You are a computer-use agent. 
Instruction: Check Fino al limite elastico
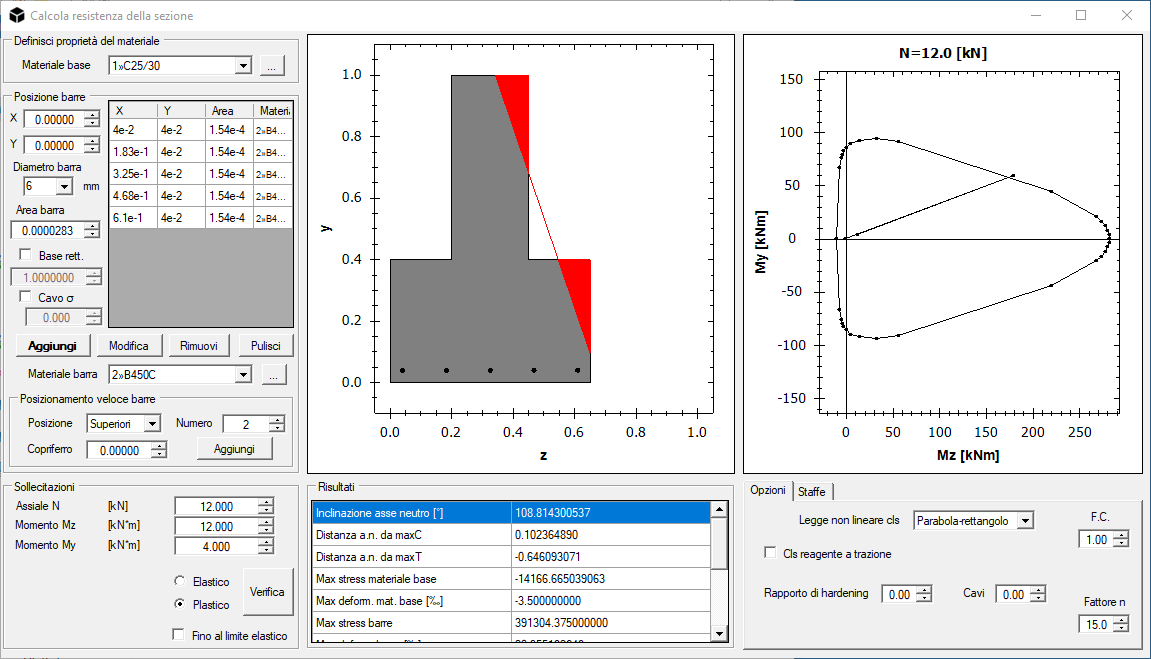point(180,635)
